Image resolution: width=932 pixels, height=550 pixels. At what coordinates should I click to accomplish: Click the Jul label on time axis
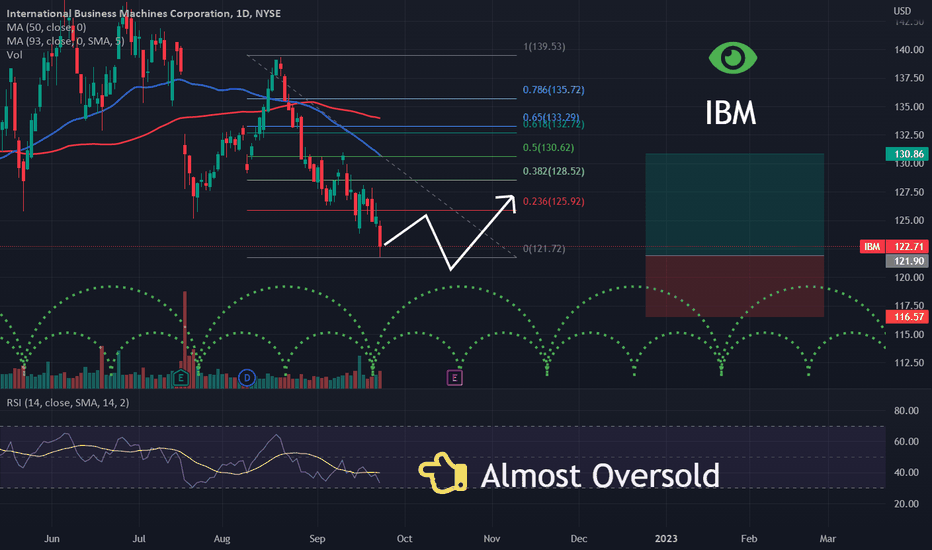pyautogui.click(x=138, y=538)
